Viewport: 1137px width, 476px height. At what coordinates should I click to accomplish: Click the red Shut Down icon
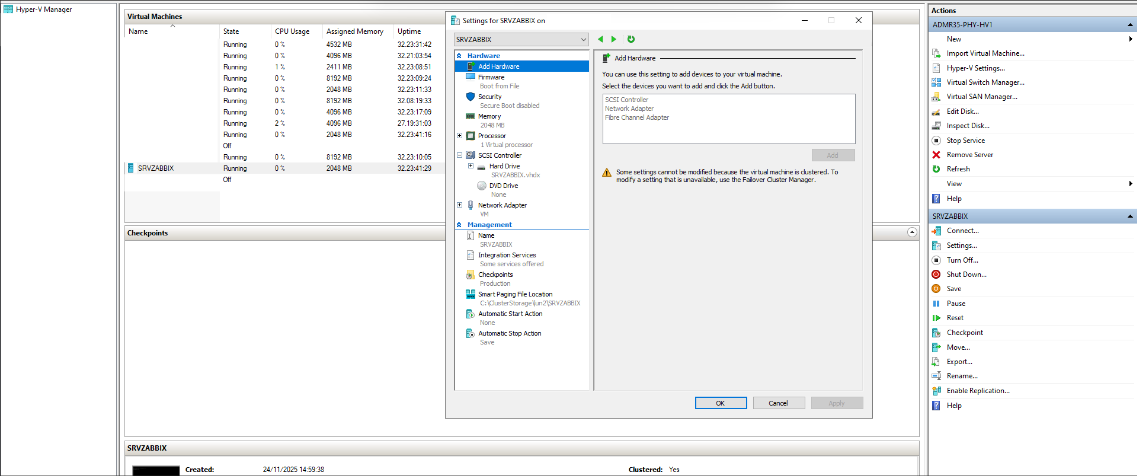point(935,274)
